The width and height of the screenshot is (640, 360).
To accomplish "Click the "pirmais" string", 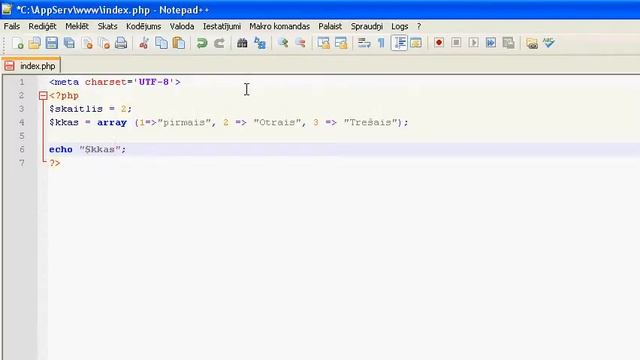I will (x=184, y=122).
